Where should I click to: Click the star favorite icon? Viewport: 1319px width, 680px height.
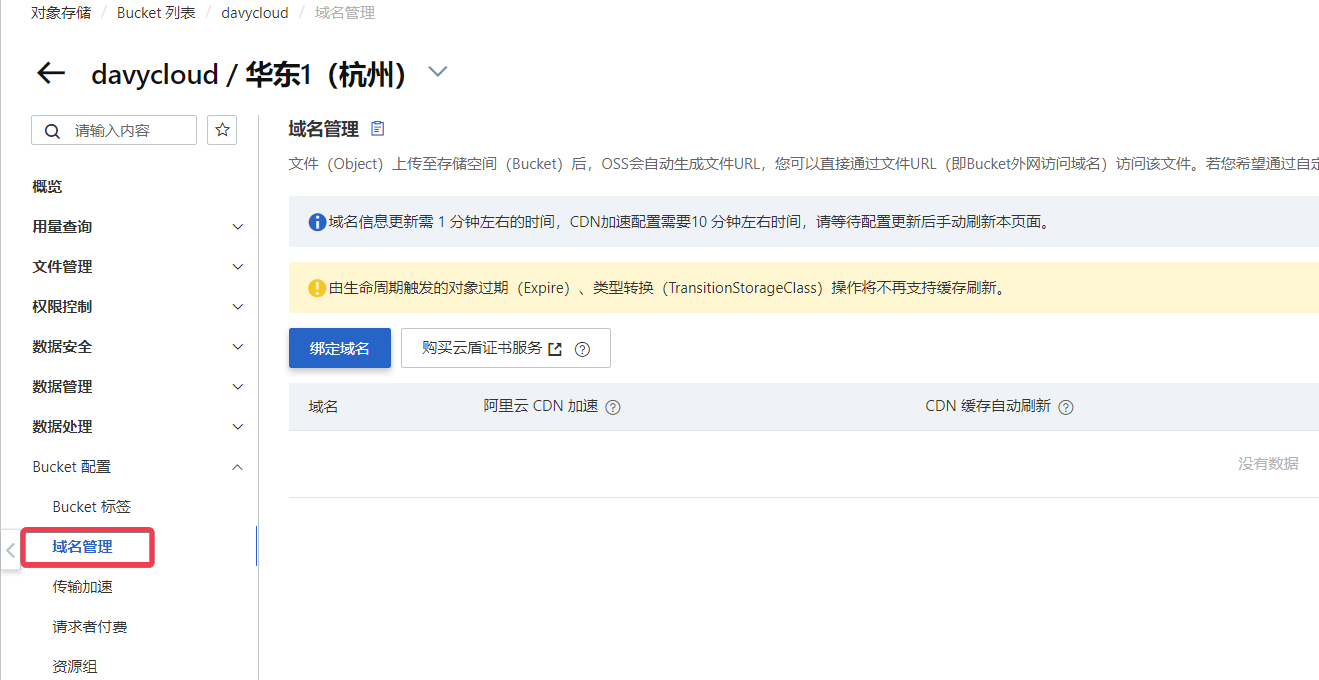pyautogui.click(x=222, y=130)
